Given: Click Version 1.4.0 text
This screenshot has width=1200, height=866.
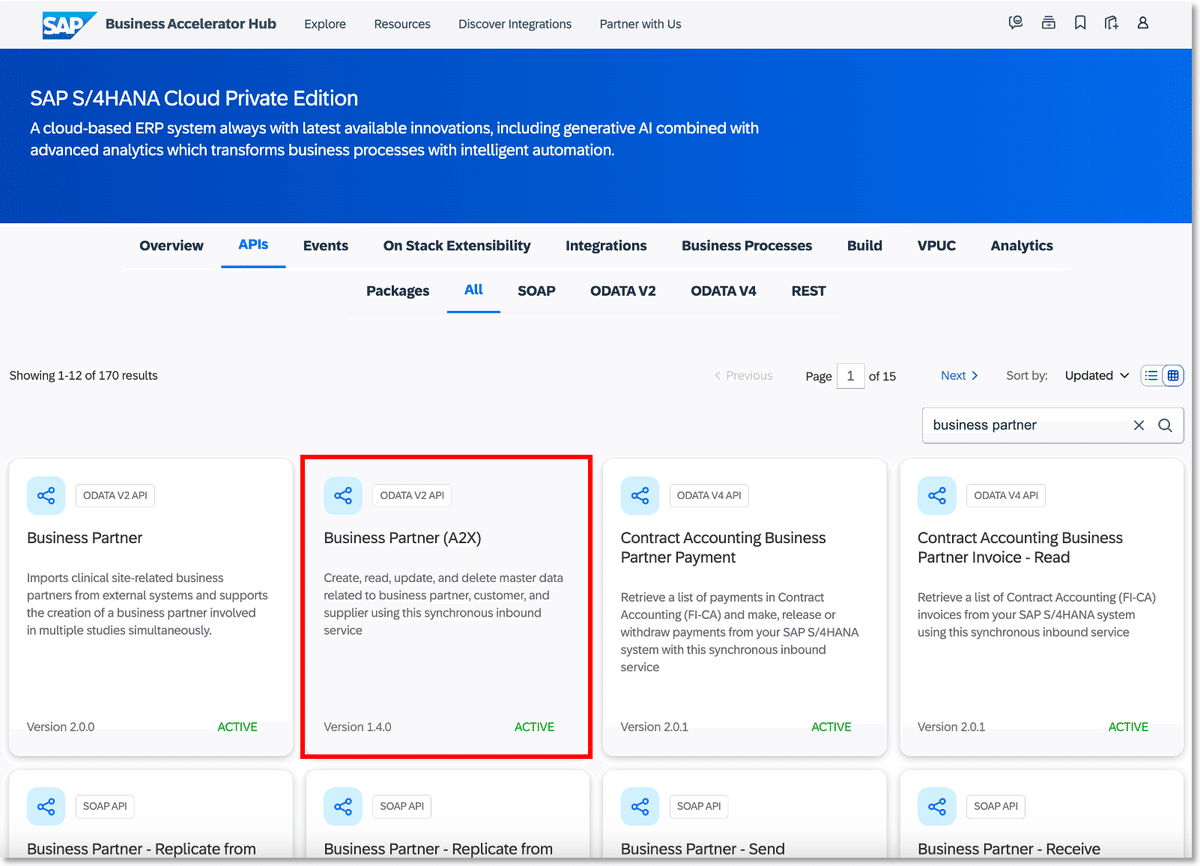Looking at the screenshot, I should [358, 727].
